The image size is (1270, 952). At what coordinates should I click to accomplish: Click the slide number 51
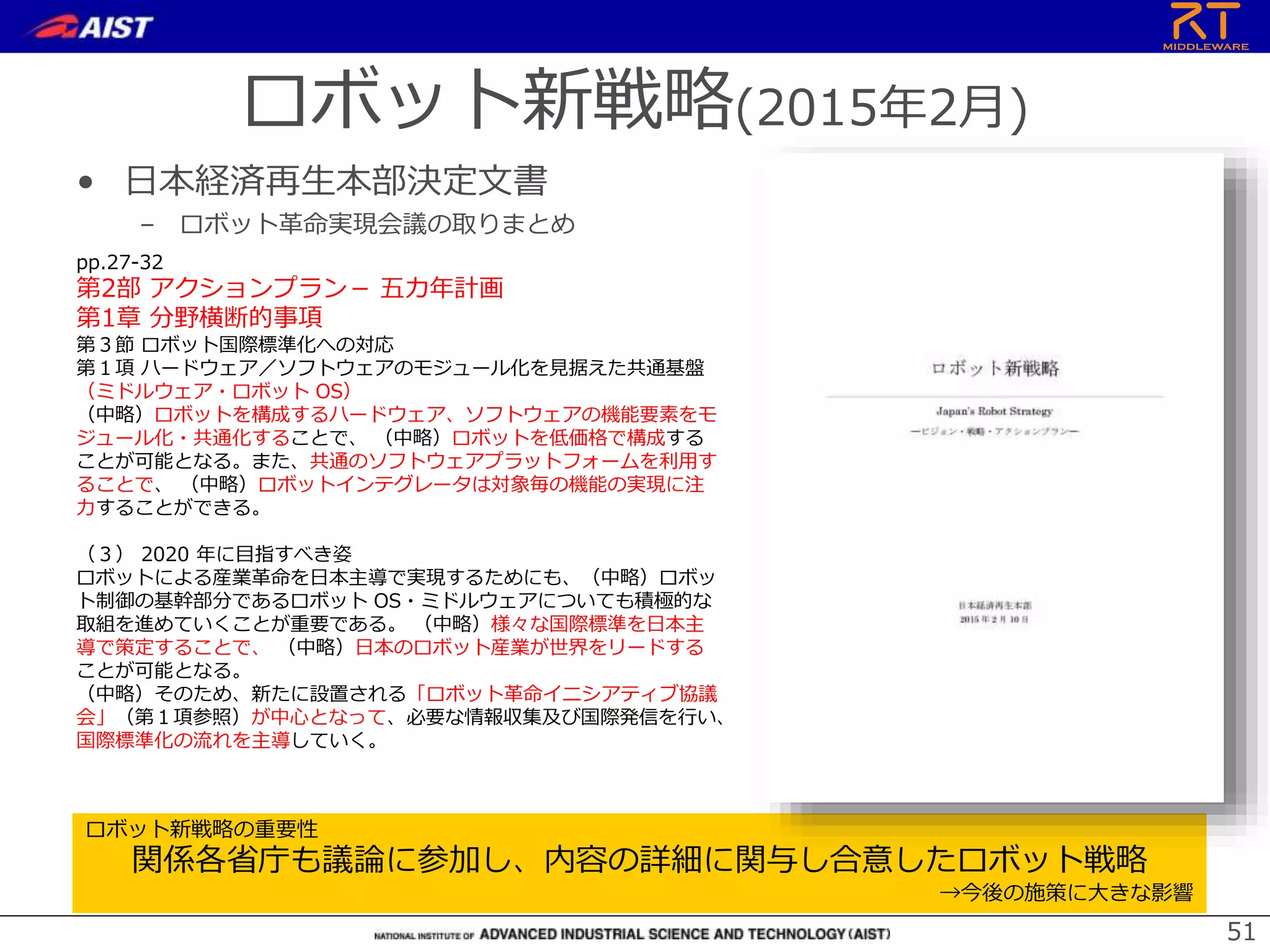(1241, 932)
